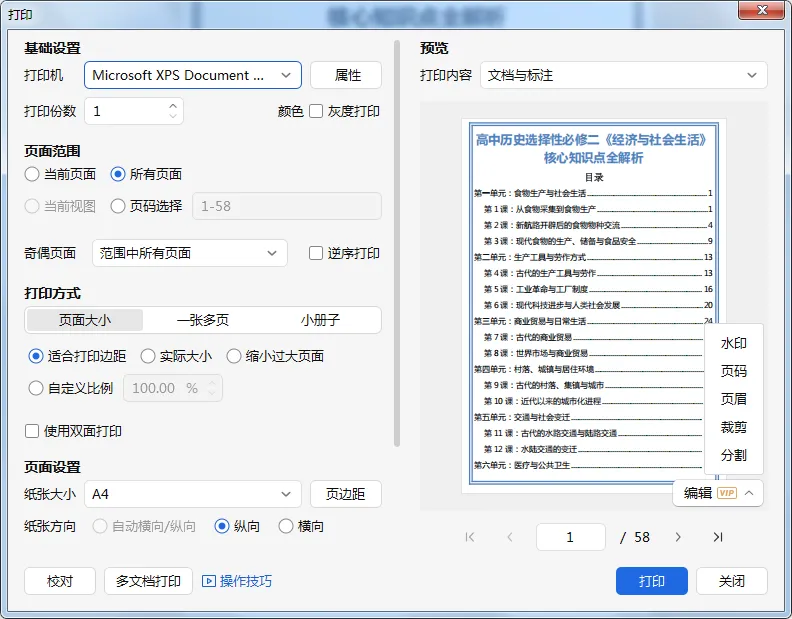Screen dimensions: 792x619
Task: Click the page range 1-58 field
Action: [287, 206]
